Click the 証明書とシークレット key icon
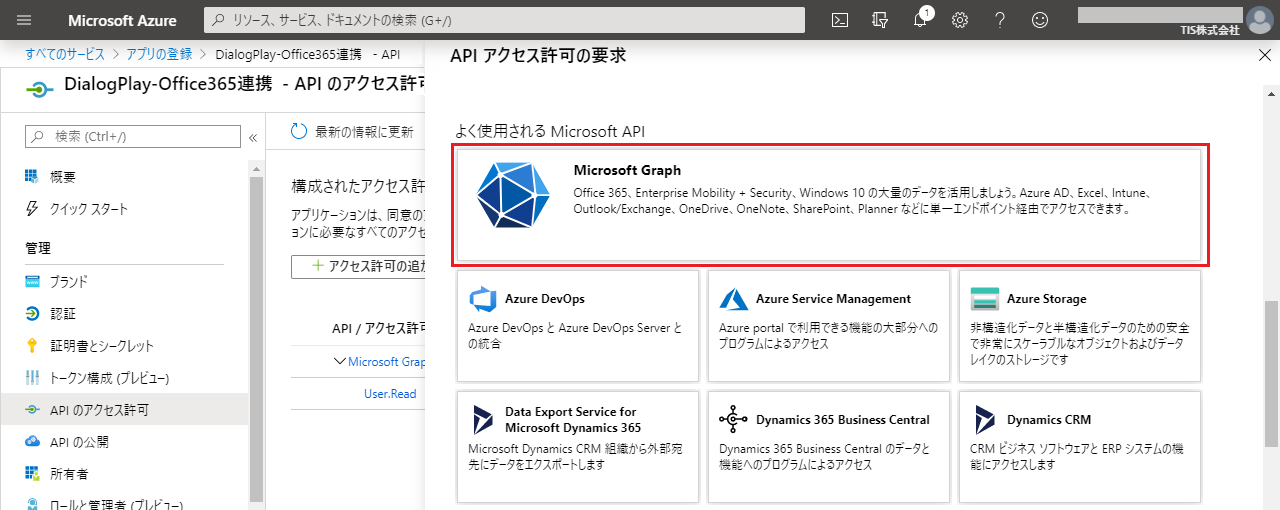 pos(32,346)
